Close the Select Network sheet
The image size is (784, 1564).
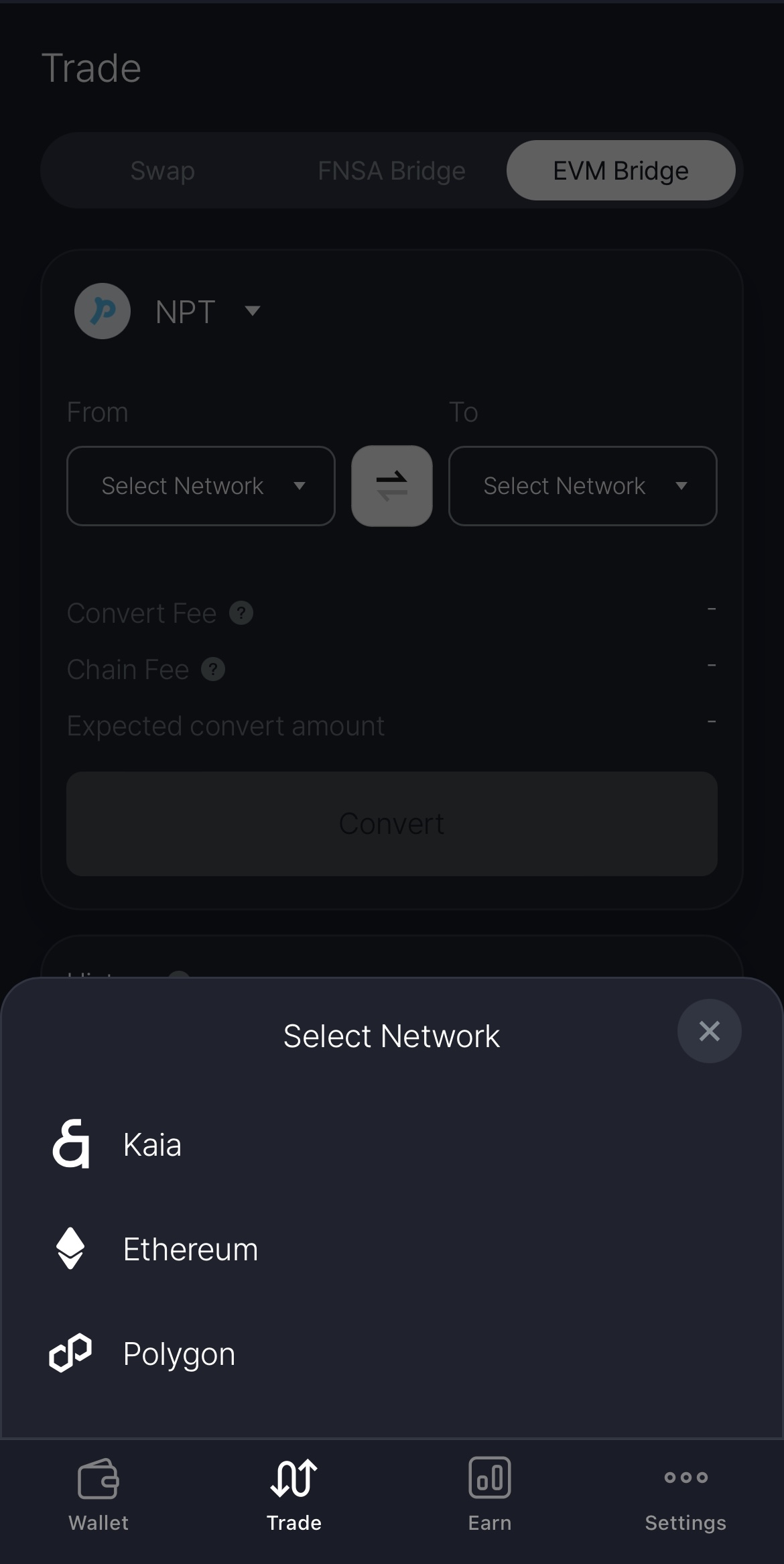click(x=709, y=1031)
